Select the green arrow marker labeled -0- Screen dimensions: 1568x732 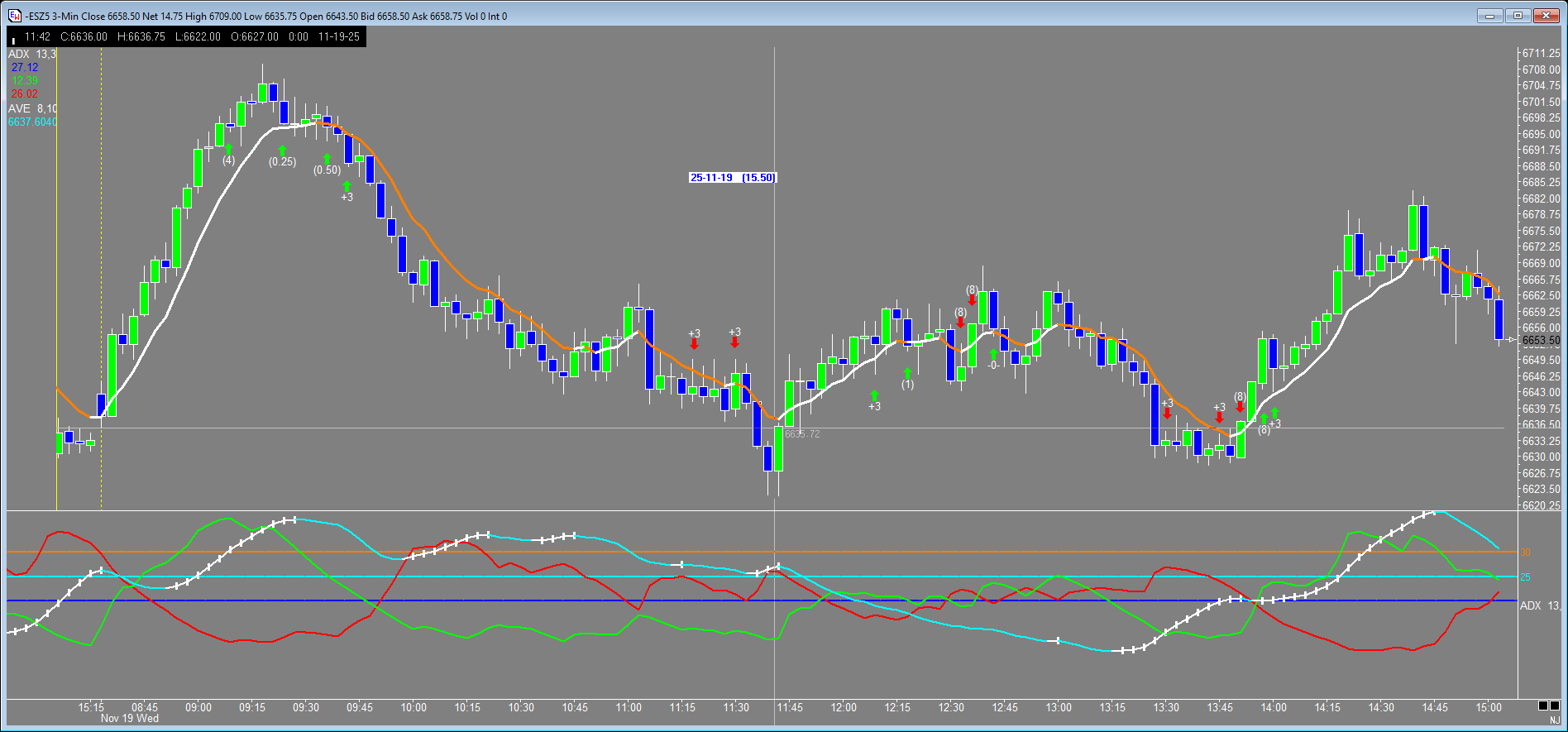[x=993, y=354]
